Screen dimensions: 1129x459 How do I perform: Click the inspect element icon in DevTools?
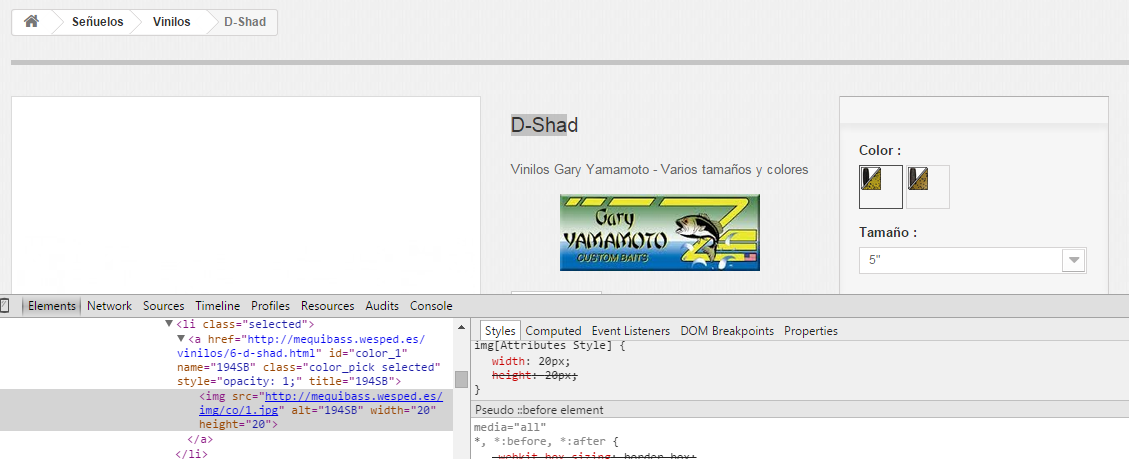click(x=4, y=306)
